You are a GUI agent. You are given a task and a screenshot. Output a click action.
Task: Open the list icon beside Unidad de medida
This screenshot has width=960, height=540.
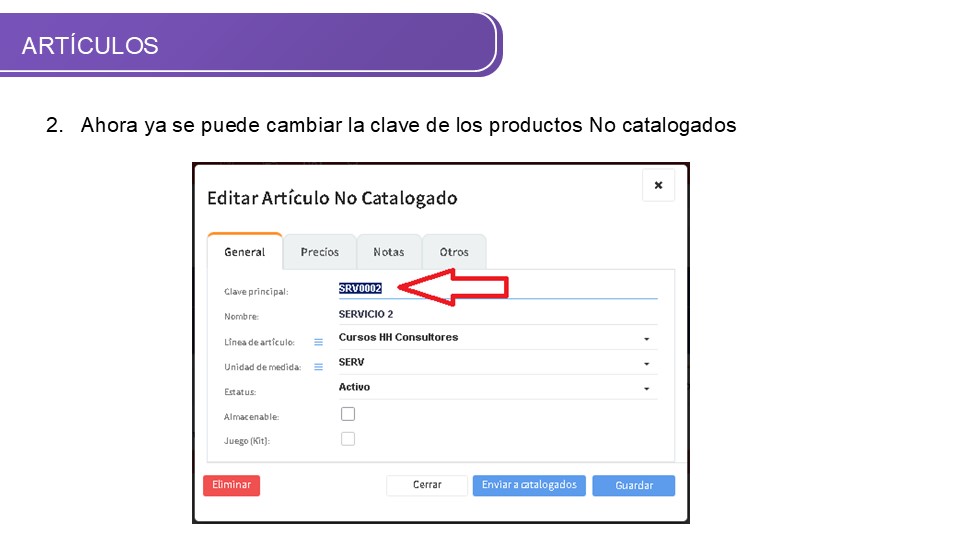coord(319,367)
